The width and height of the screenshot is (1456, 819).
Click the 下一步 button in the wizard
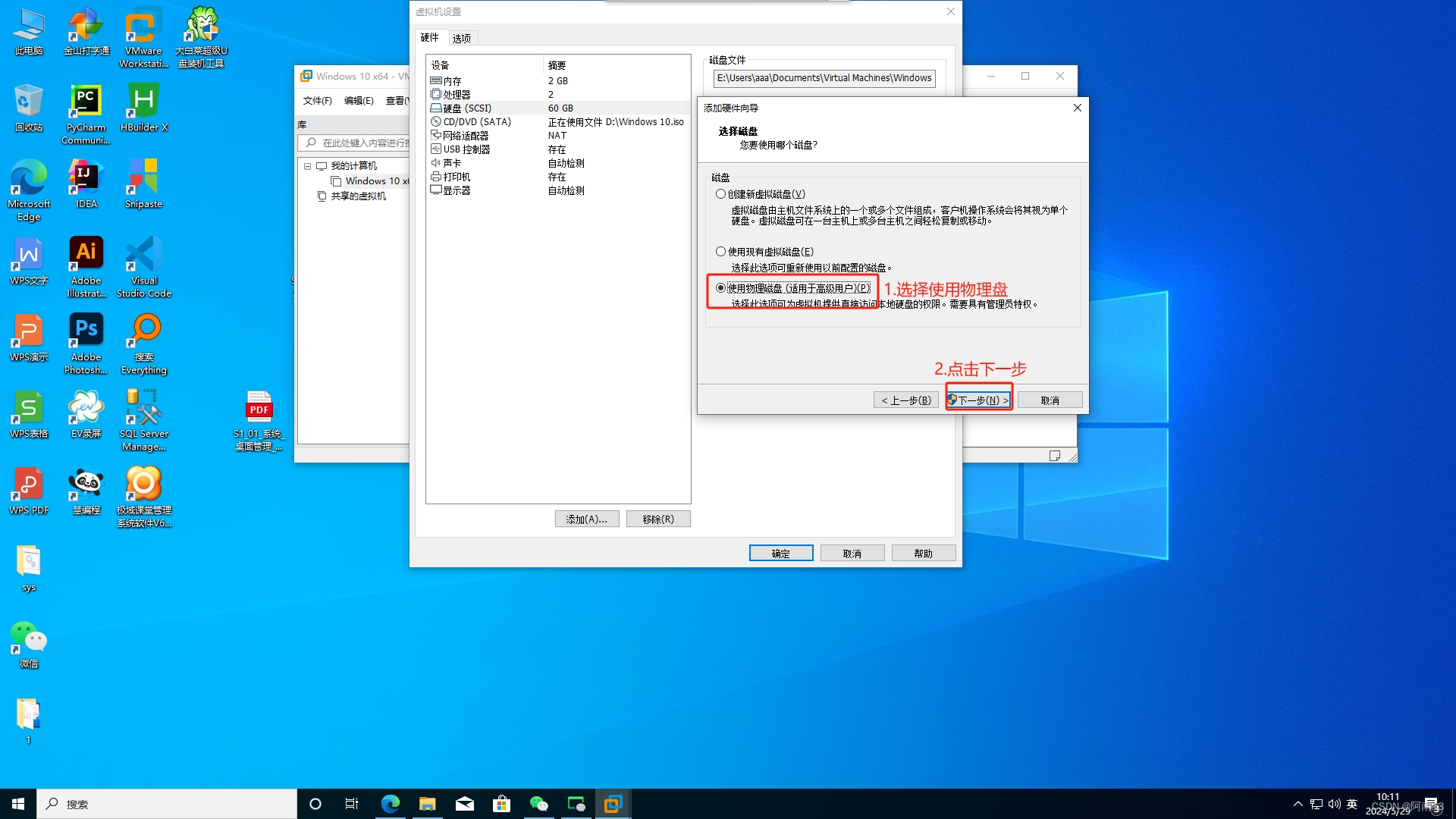point(979,399)
